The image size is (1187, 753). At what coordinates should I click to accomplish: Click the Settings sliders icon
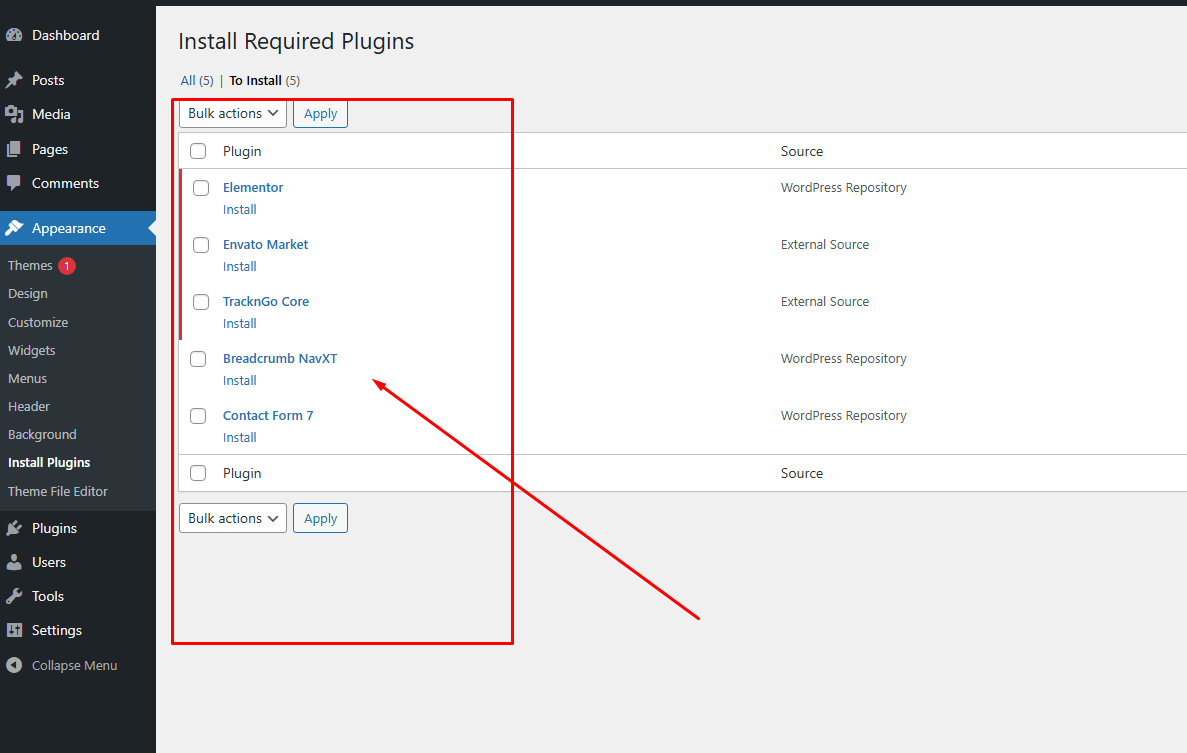[x=14, y=630]
